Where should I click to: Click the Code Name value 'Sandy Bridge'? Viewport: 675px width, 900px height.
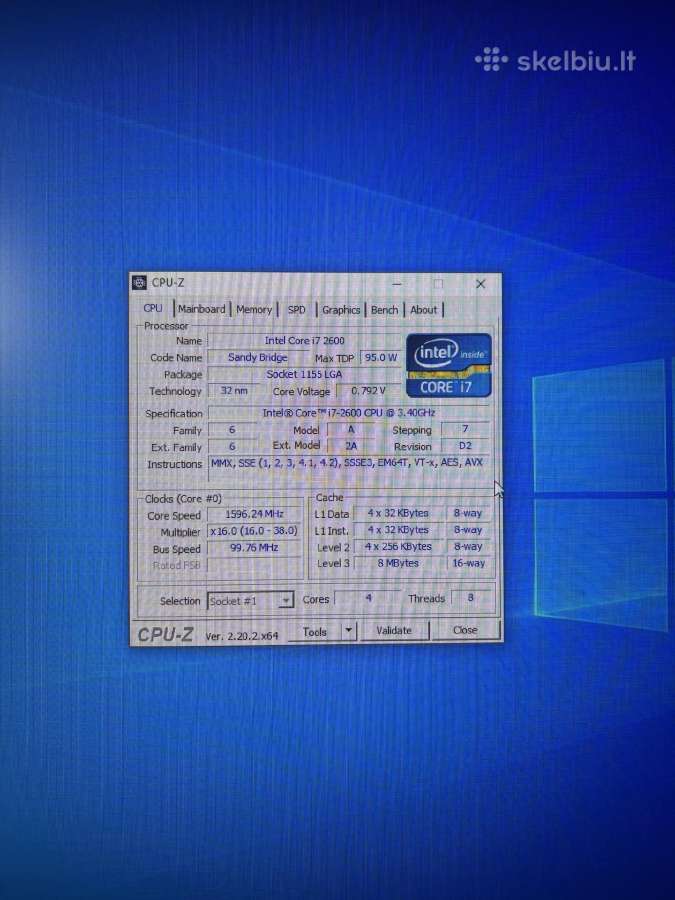tap(258, 357)
